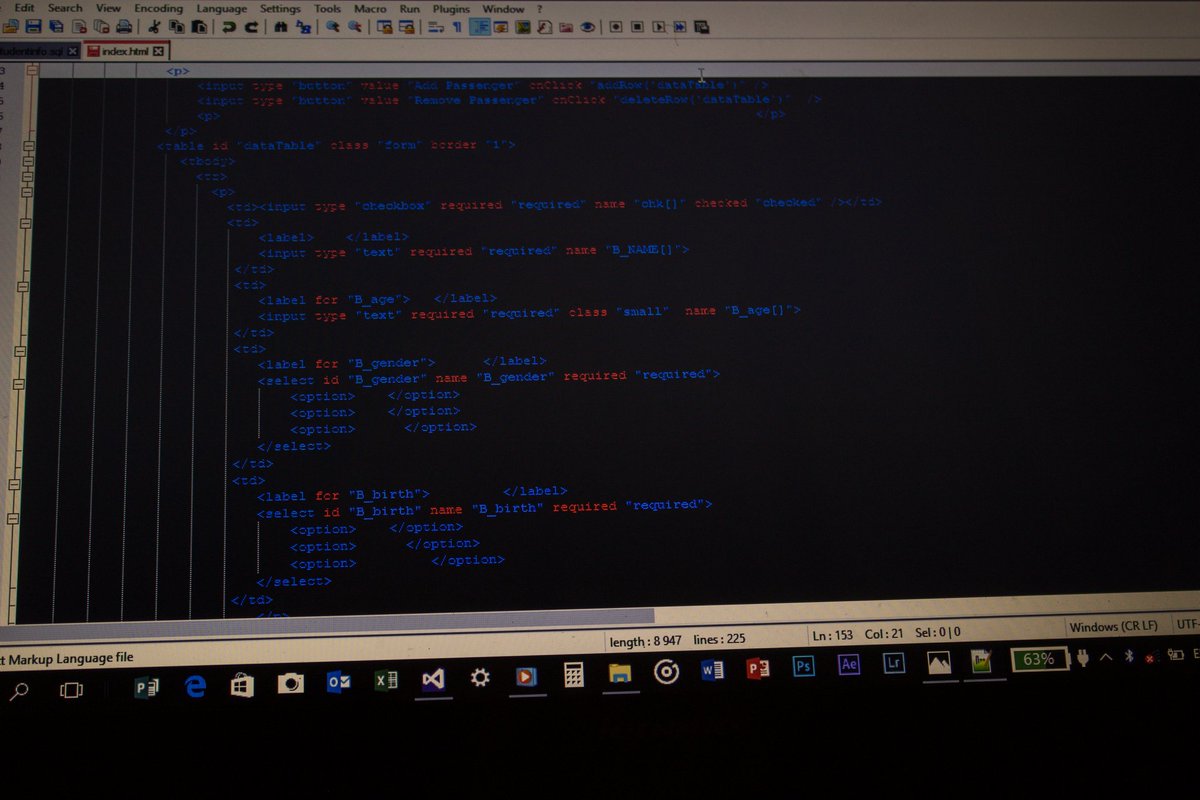Open the Language menu

tap(220, 8)
